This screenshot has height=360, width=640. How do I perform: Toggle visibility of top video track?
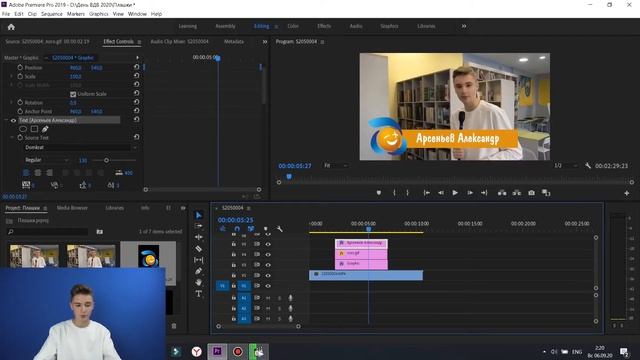[x=268, y=244]
